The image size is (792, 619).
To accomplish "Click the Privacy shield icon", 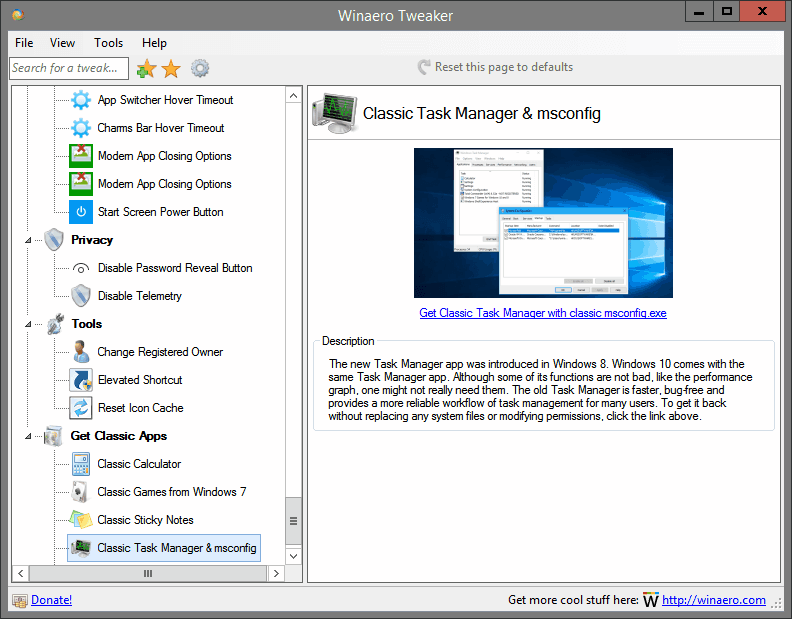I will pyautogui.click(x=54, y=240).
